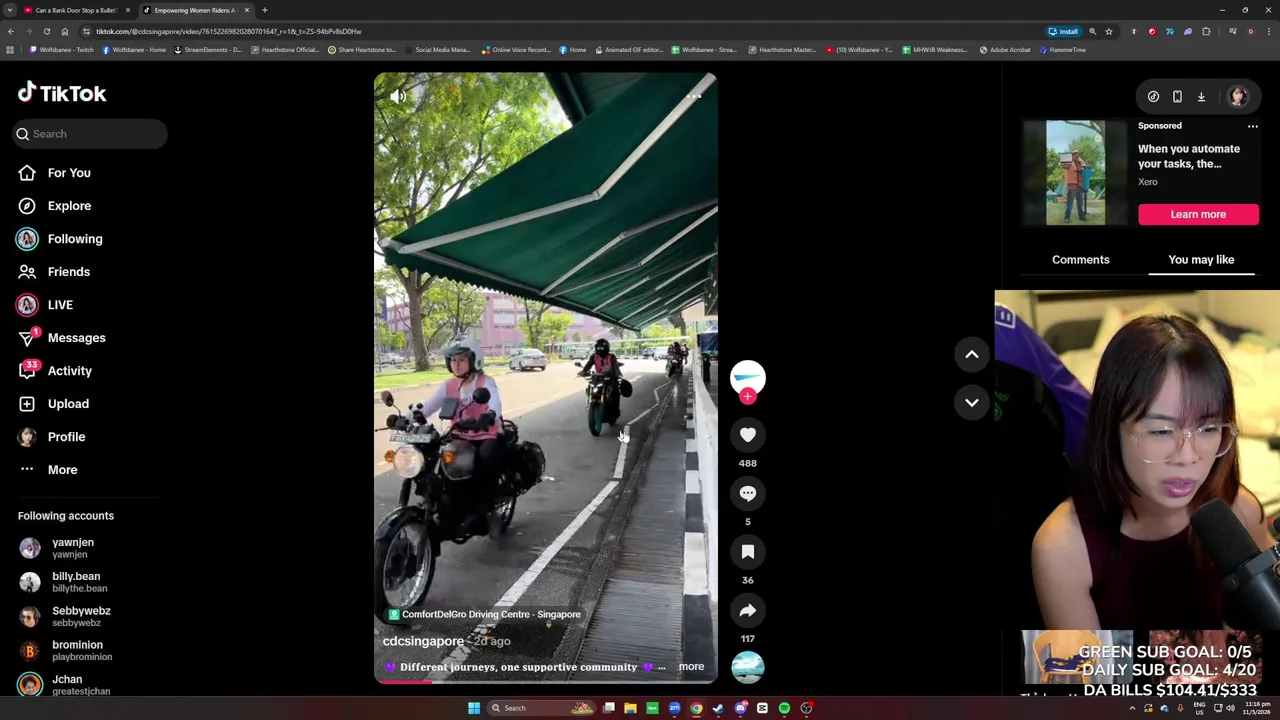Go to the Following feed
Screen dimensions: 1280x720
click(60, 239)
